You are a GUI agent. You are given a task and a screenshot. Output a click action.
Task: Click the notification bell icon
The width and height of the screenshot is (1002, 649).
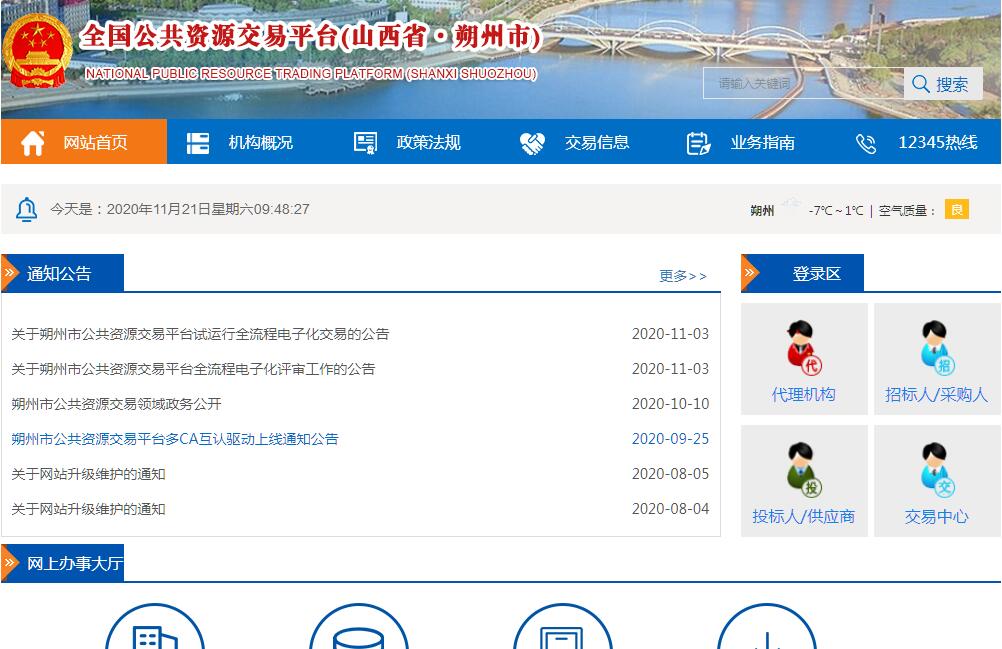pyautogui.click(x=27, y=209)
